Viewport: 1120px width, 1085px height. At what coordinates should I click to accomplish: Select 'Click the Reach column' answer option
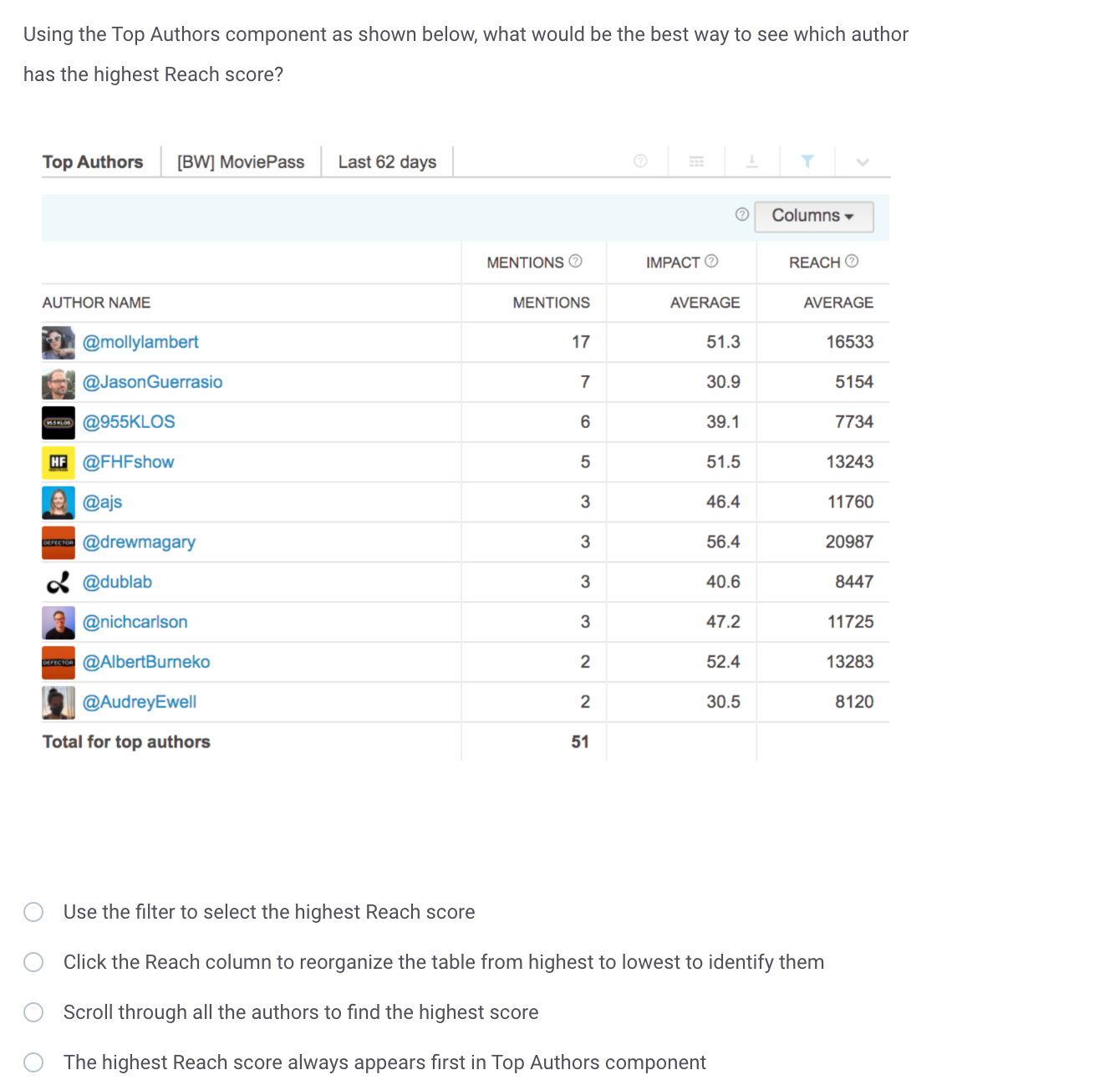pyautogui.click(x=33, y=962)
